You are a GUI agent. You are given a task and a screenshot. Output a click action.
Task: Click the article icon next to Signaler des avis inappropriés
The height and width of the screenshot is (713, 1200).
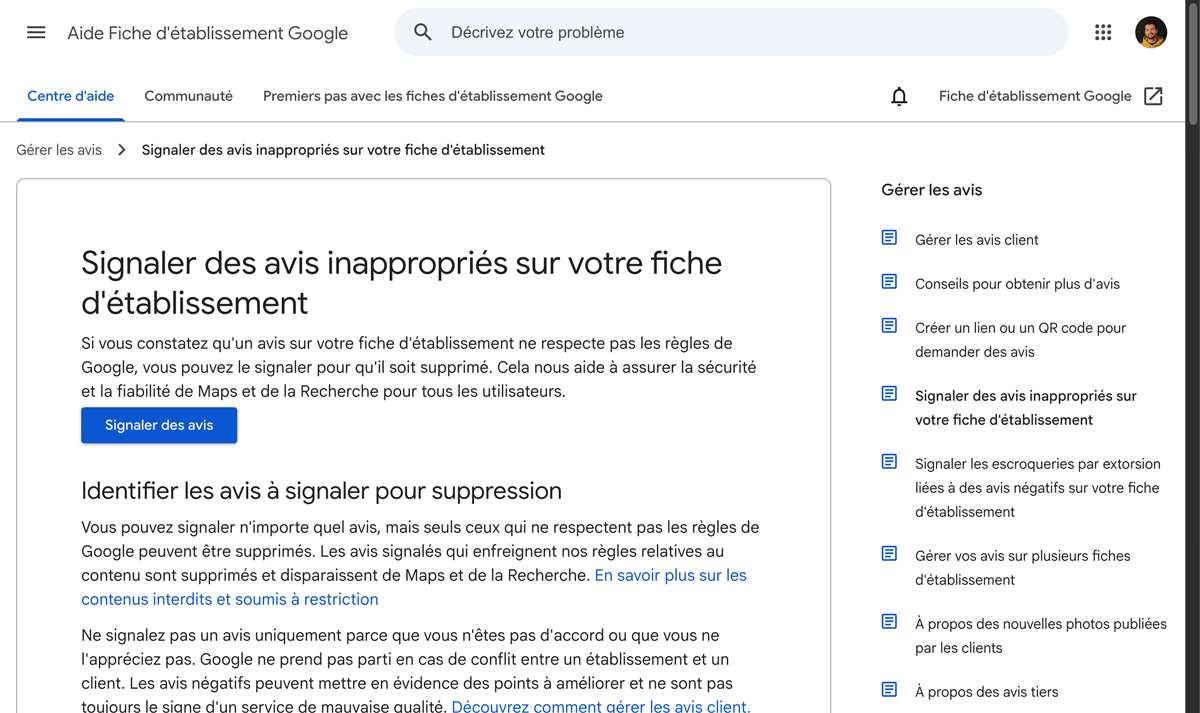point(889,394)
